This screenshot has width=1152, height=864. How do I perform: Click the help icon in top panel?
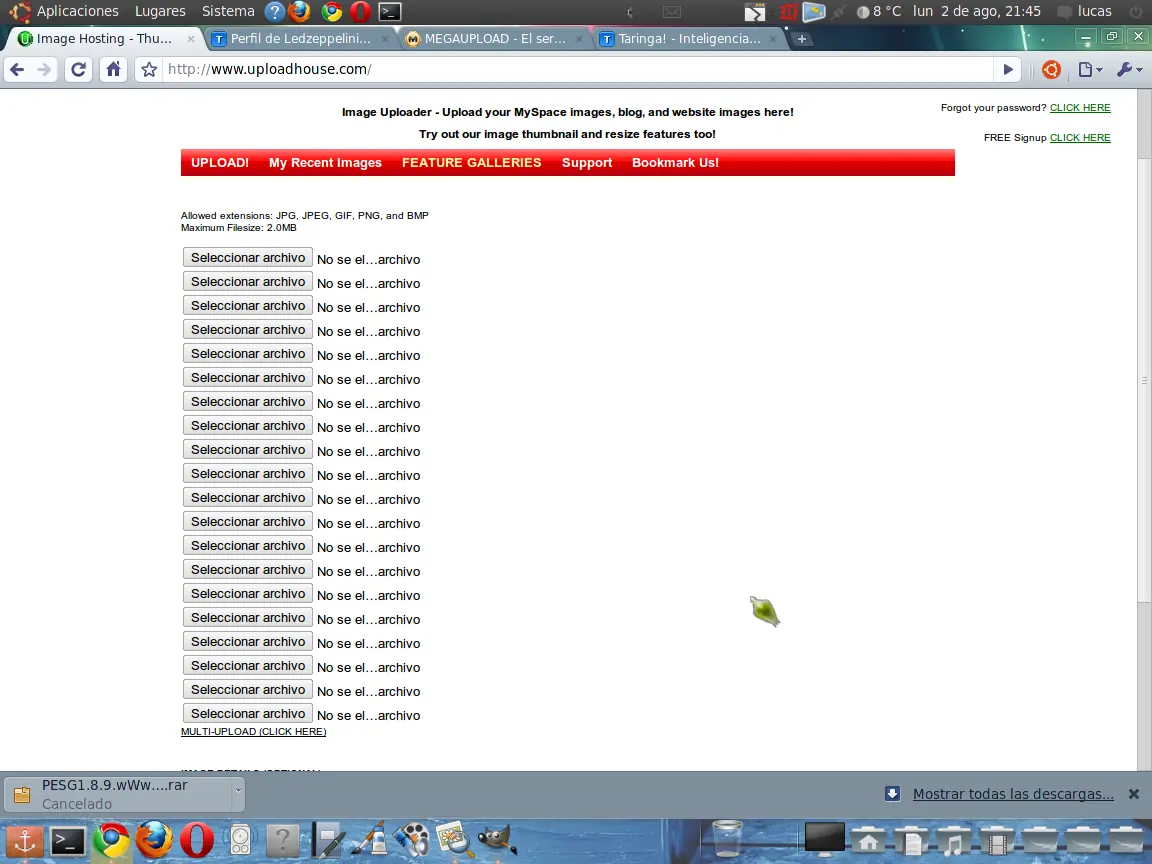(274, 12)
